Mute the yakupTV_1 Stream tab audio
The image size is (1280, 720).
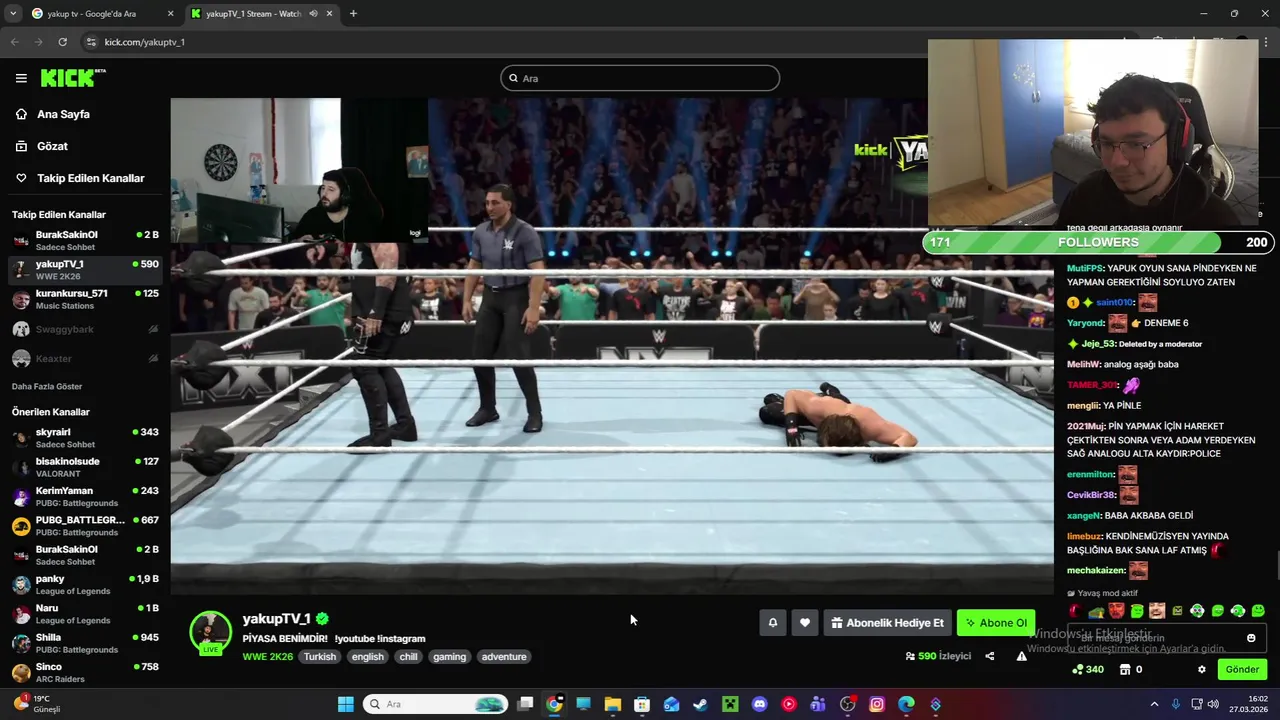coord(313,14)
